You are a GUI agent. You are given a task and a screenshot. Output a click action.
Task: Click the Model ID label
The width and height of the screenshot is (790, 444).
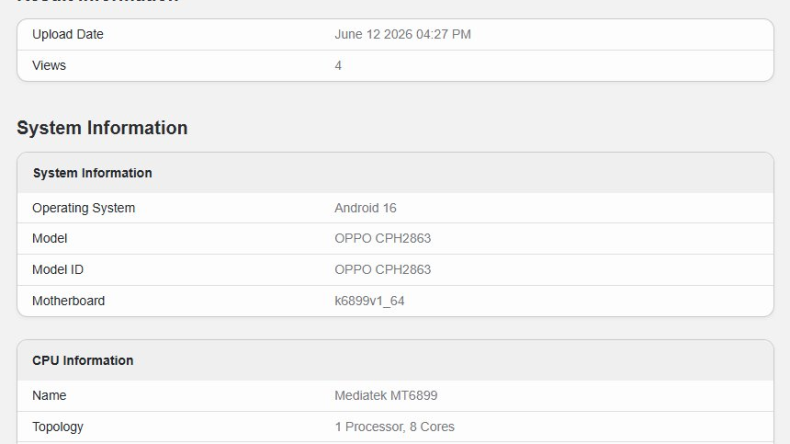[x=58, y=270]
